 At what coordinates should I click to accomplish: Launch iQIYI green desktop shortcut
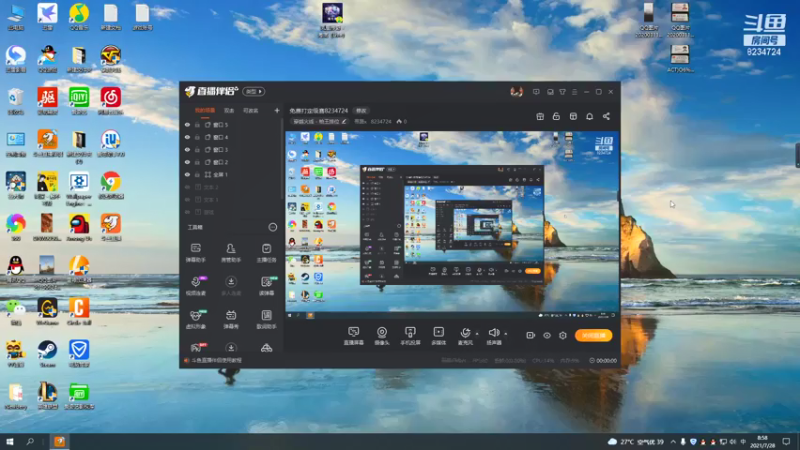pyautogui.click(x=79, y=101)
